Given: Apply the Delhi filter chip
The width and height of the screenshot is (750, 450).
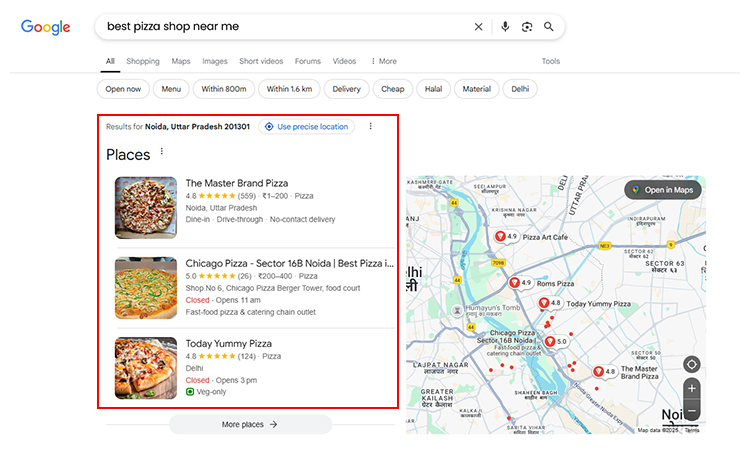Looking at the screenshot, I should click(x=520, y=89).
